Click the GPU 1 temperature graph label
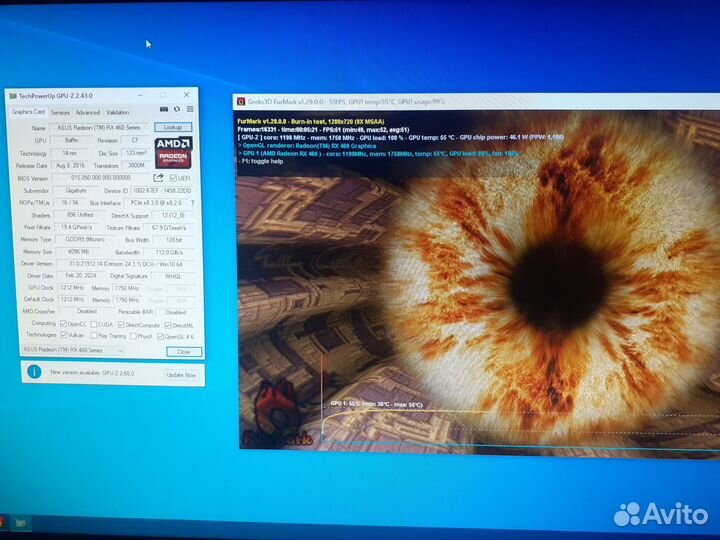This screenshot has height=540, width=720. point(376,404)
